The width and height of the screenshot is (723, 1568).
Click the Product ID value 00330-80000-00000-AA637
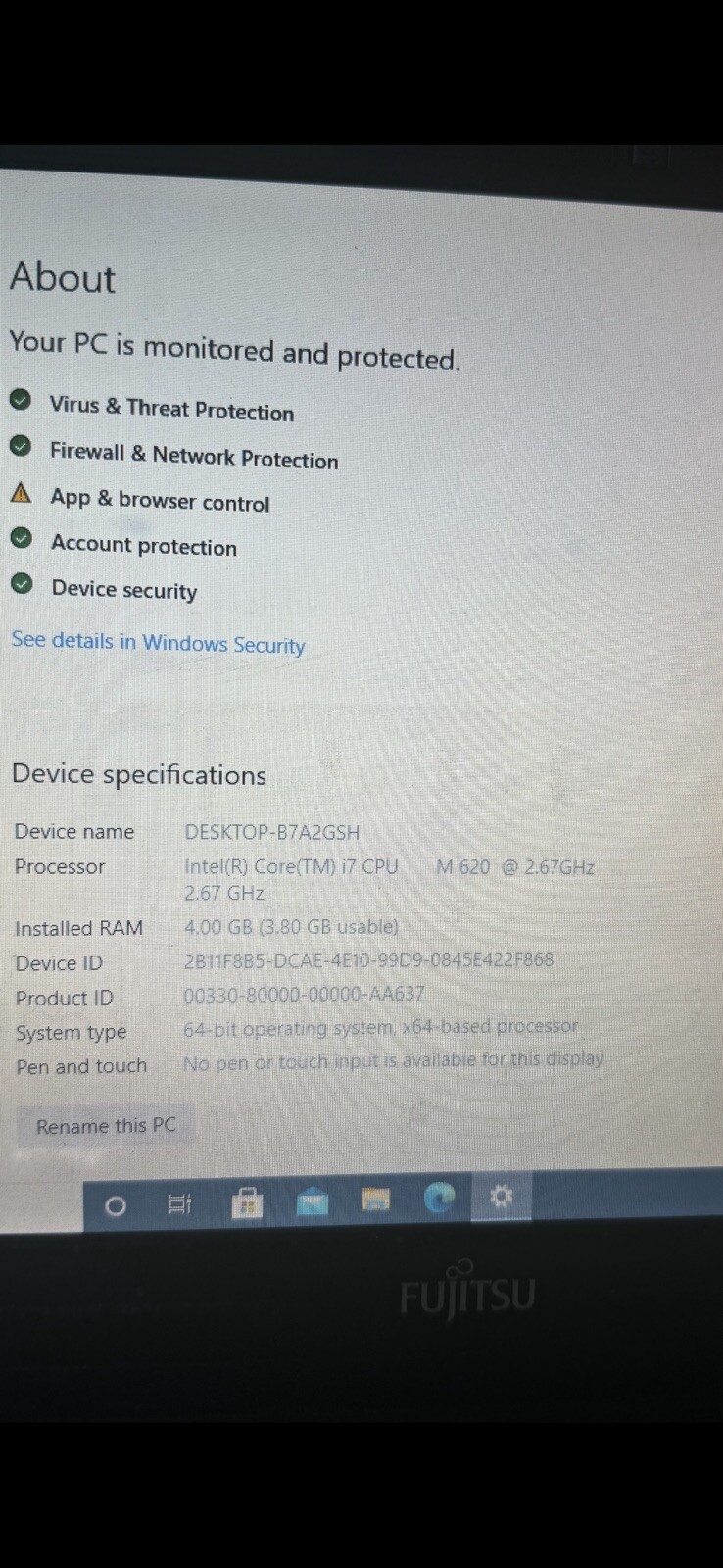tap(304, 995)
